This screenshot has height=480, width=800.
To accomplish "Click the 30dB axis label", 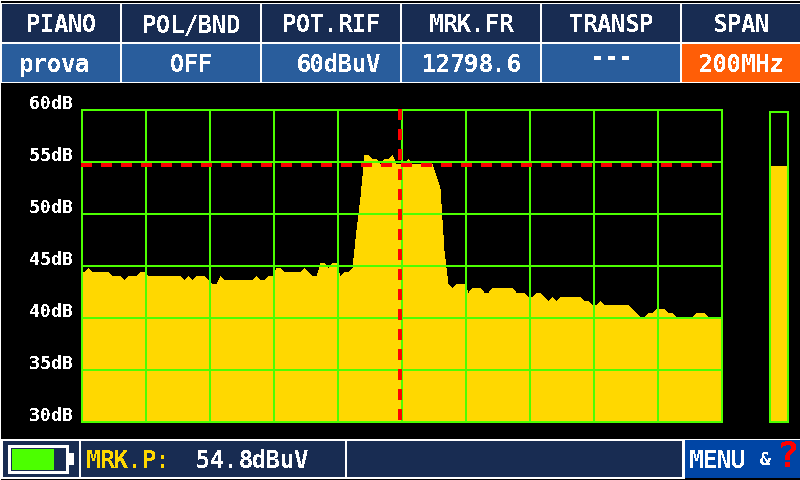I will click(x=51, y=415).
